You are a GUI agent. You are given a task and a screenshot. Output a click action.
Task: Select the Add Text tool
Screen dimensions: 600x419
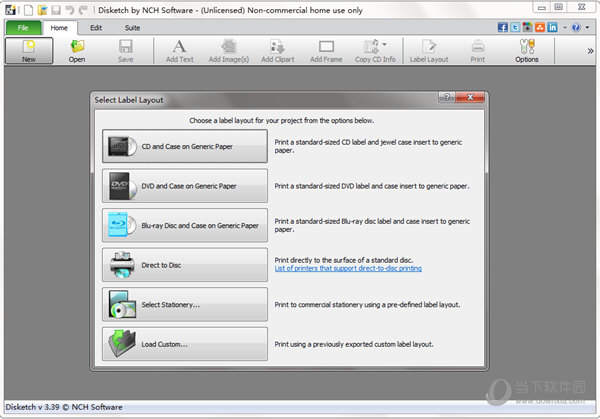(179, 51)
